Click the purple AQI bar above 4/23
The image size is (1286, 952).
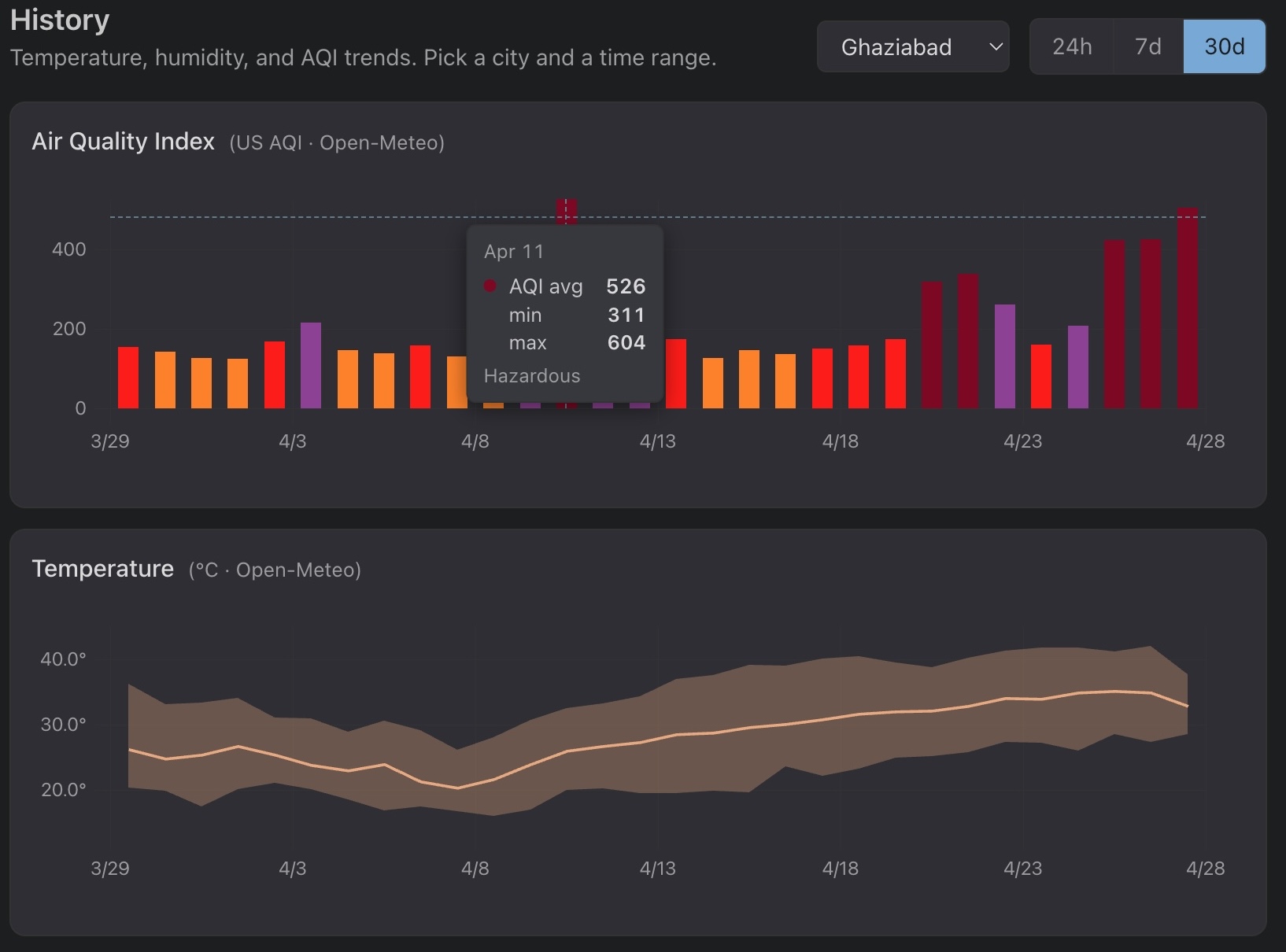(x=1005, y=356)
